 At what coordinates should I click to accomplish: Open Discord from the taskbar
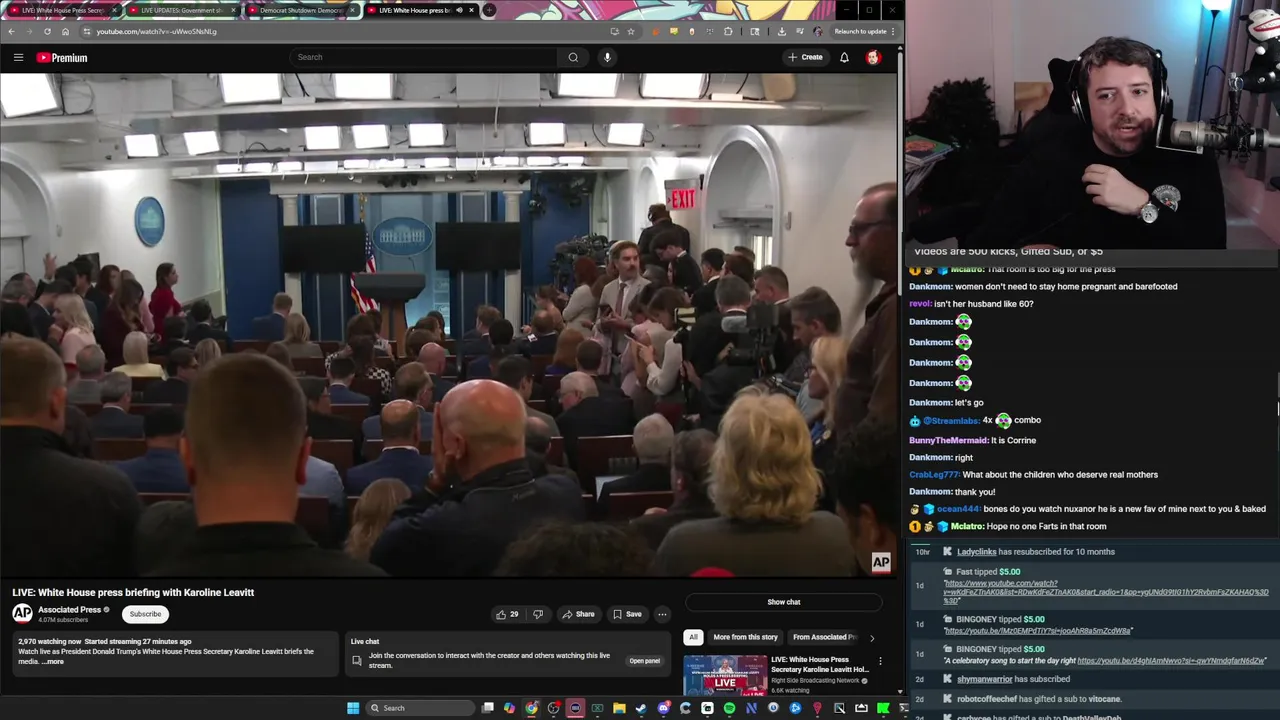pos(663,708)
